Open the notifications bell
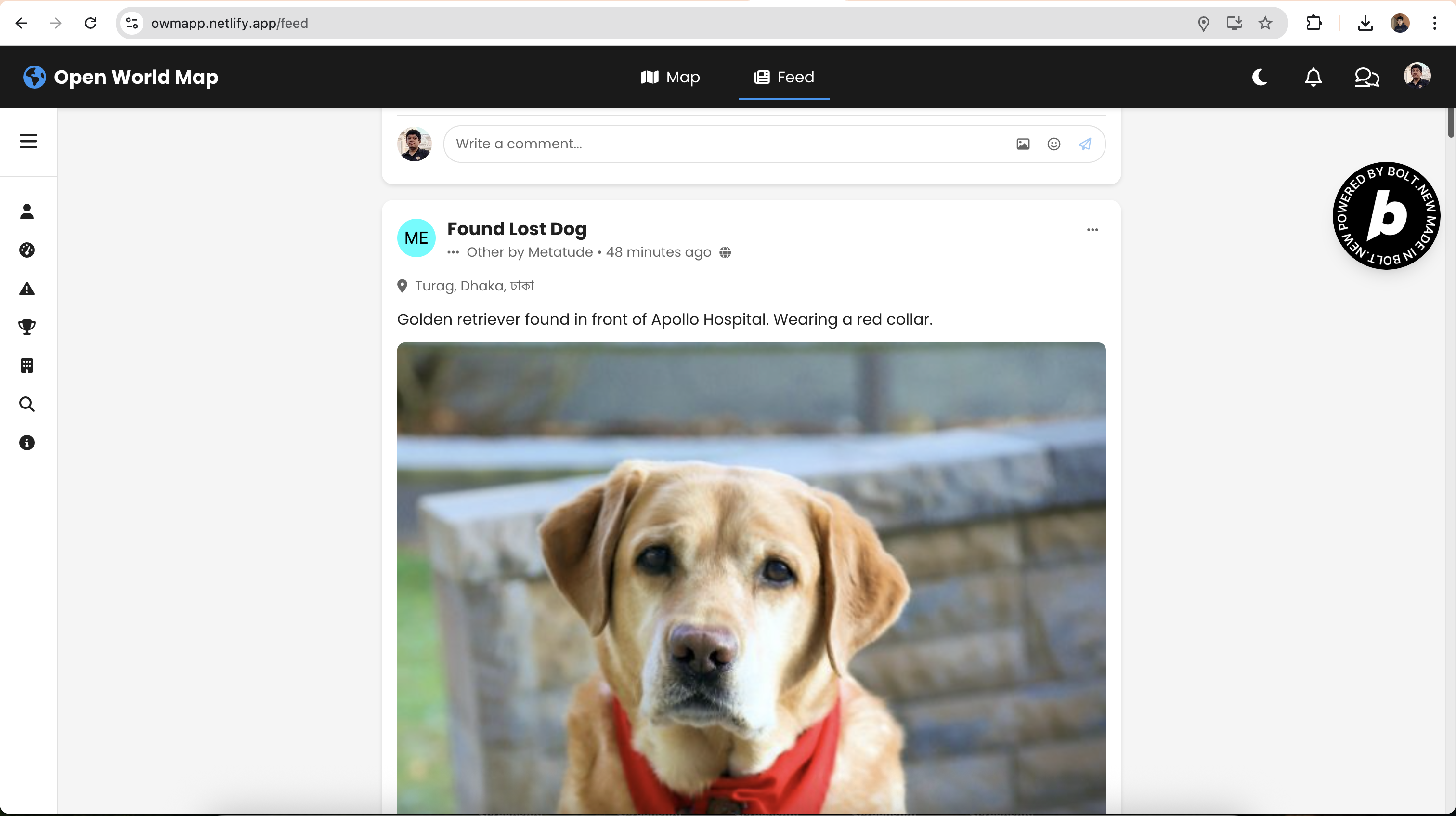Image resolution: width=1456 pixels, height=816 pixels. [x=1313, y=77]
